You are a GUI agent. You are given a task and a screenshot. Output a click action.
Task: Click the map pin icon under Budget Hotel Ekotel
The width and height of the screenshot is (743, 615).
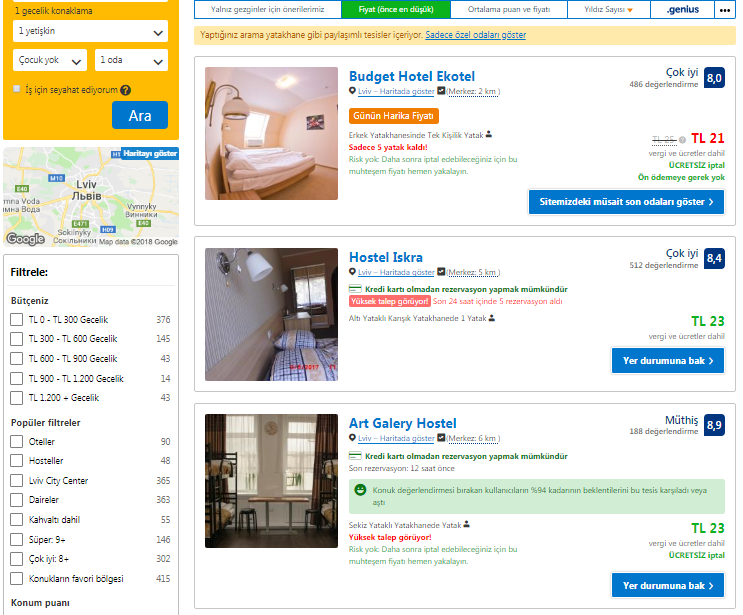click(352, 91)
